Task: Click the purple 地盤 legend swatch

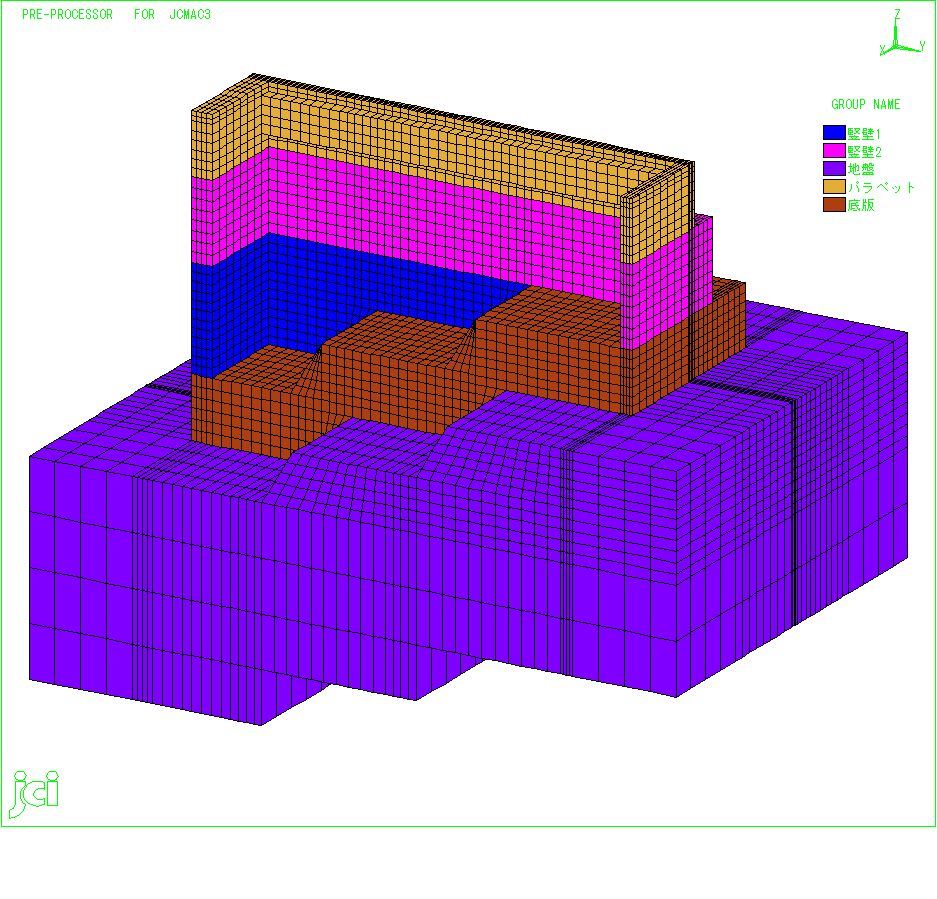Action: [x=834, y=169]
